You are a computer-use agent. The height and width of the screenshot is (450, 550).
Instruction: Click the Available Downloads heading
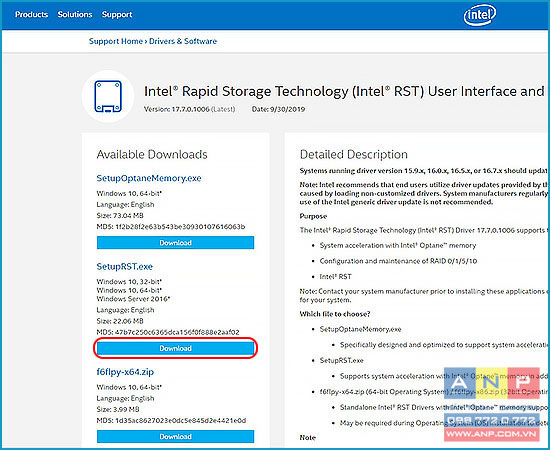tap(152, 154)
